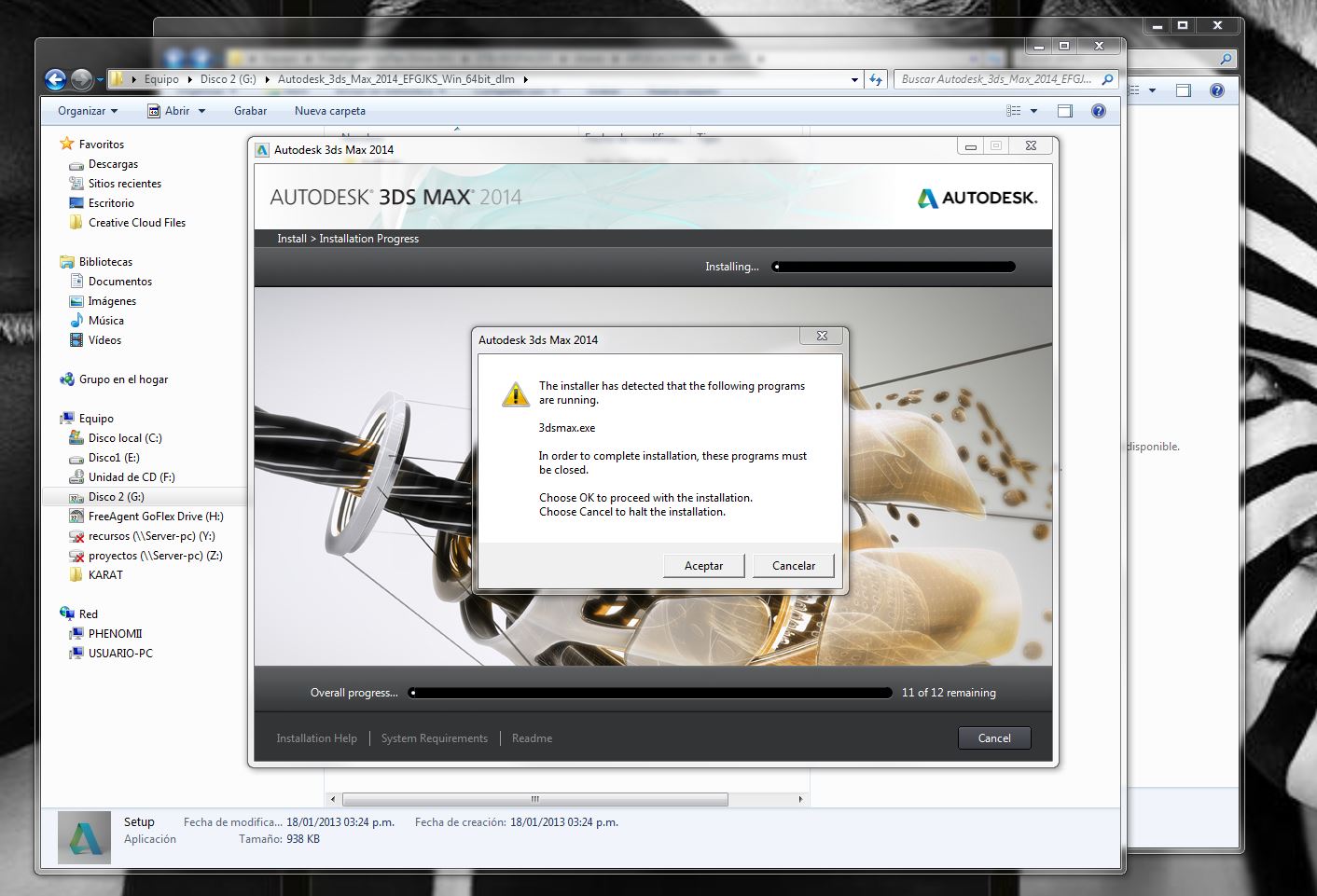Open Creative Cloud Files folder

coord(137,223)
